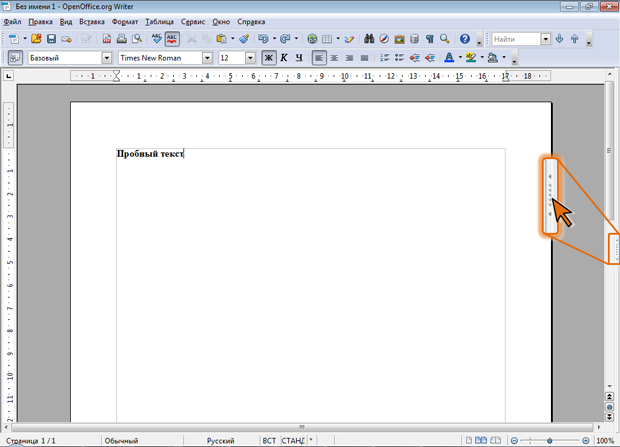Open Find & Replace binoculars icon
The image size is (620, 447).
[369, 39]
